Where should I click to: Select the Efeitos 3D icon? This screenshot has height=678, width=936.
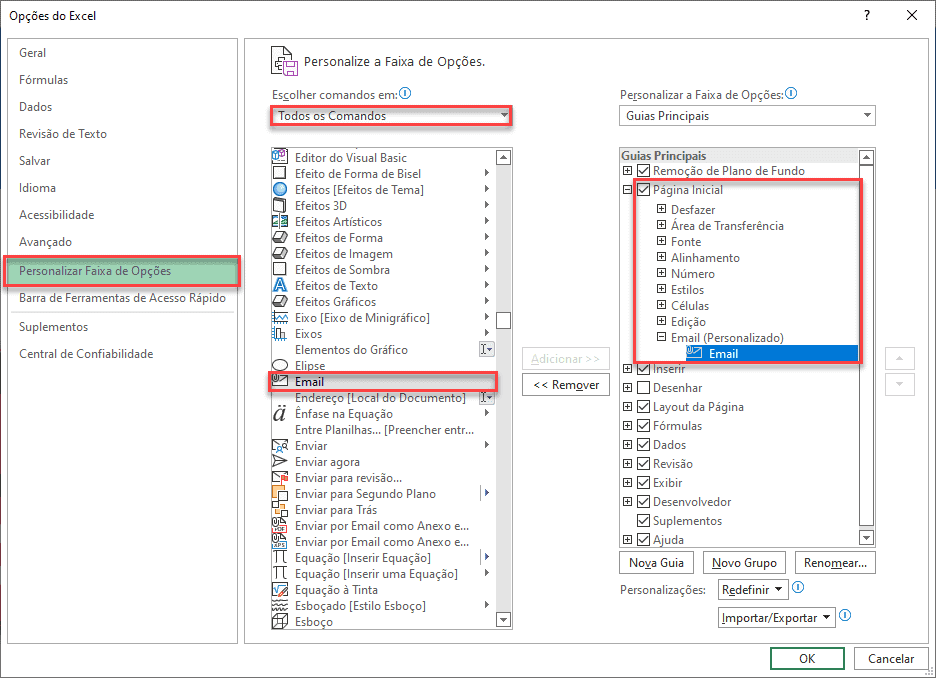[x=280, y=206]
